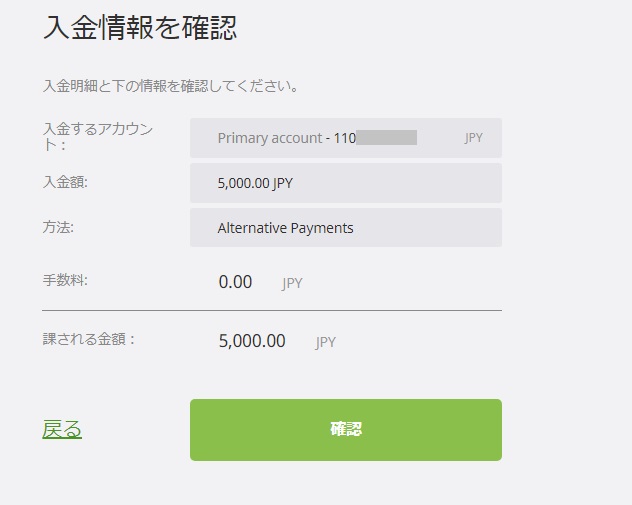
Task: Click the 手数料 fee label
Action: pos(65,281)
